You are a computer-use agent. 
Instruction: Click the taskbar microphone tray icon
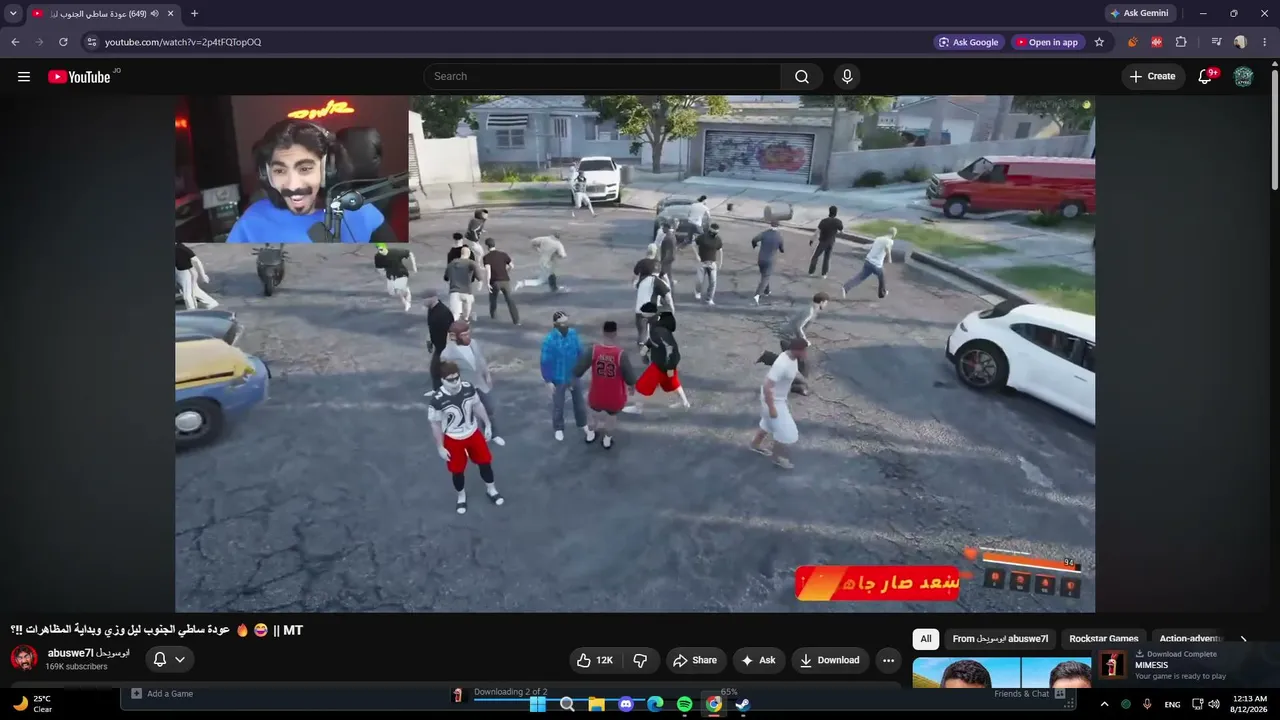(x=1147, y=704)
